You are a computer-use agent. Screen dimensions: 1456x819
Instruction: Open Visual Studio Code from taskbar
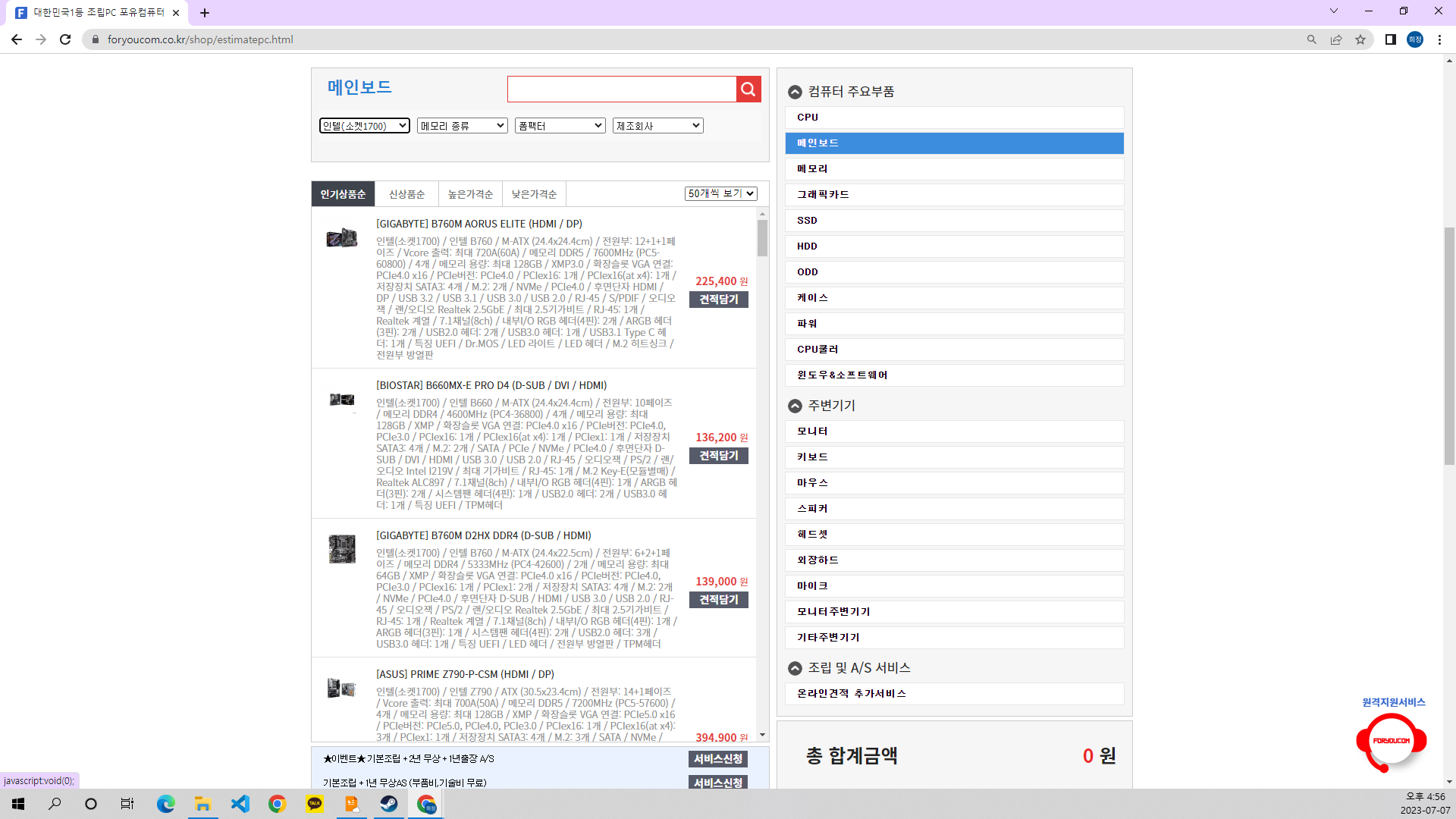240,804
